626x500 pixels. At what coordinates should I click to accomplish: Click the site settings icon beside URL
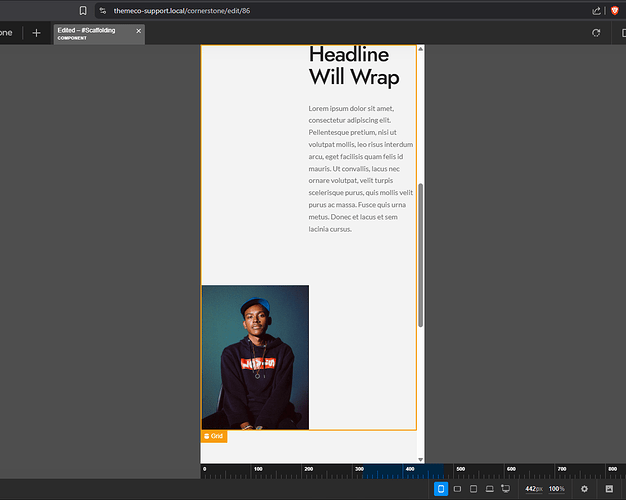[x=103, y=10]
